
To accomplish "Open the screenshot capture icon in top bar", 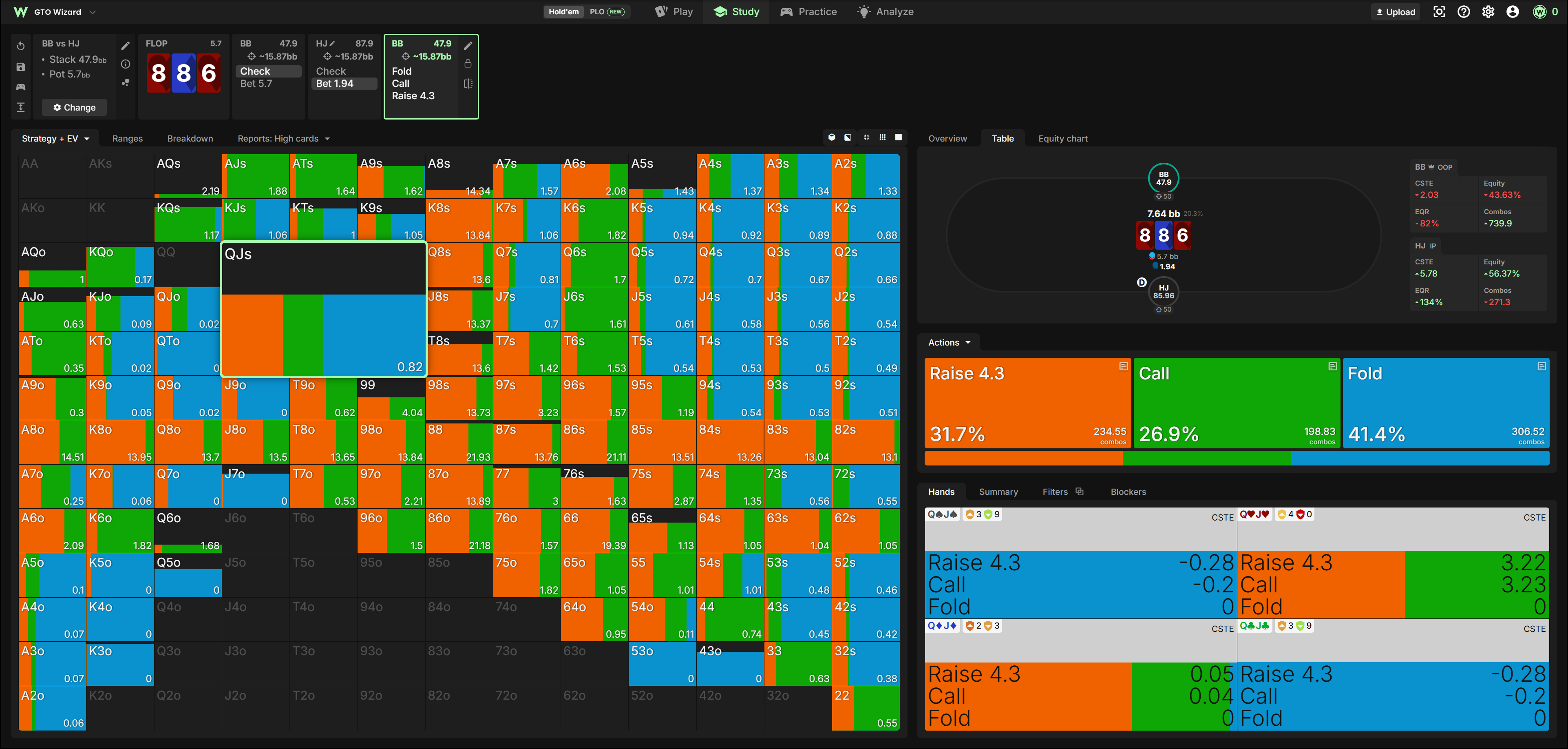I will pos(1439,11).
